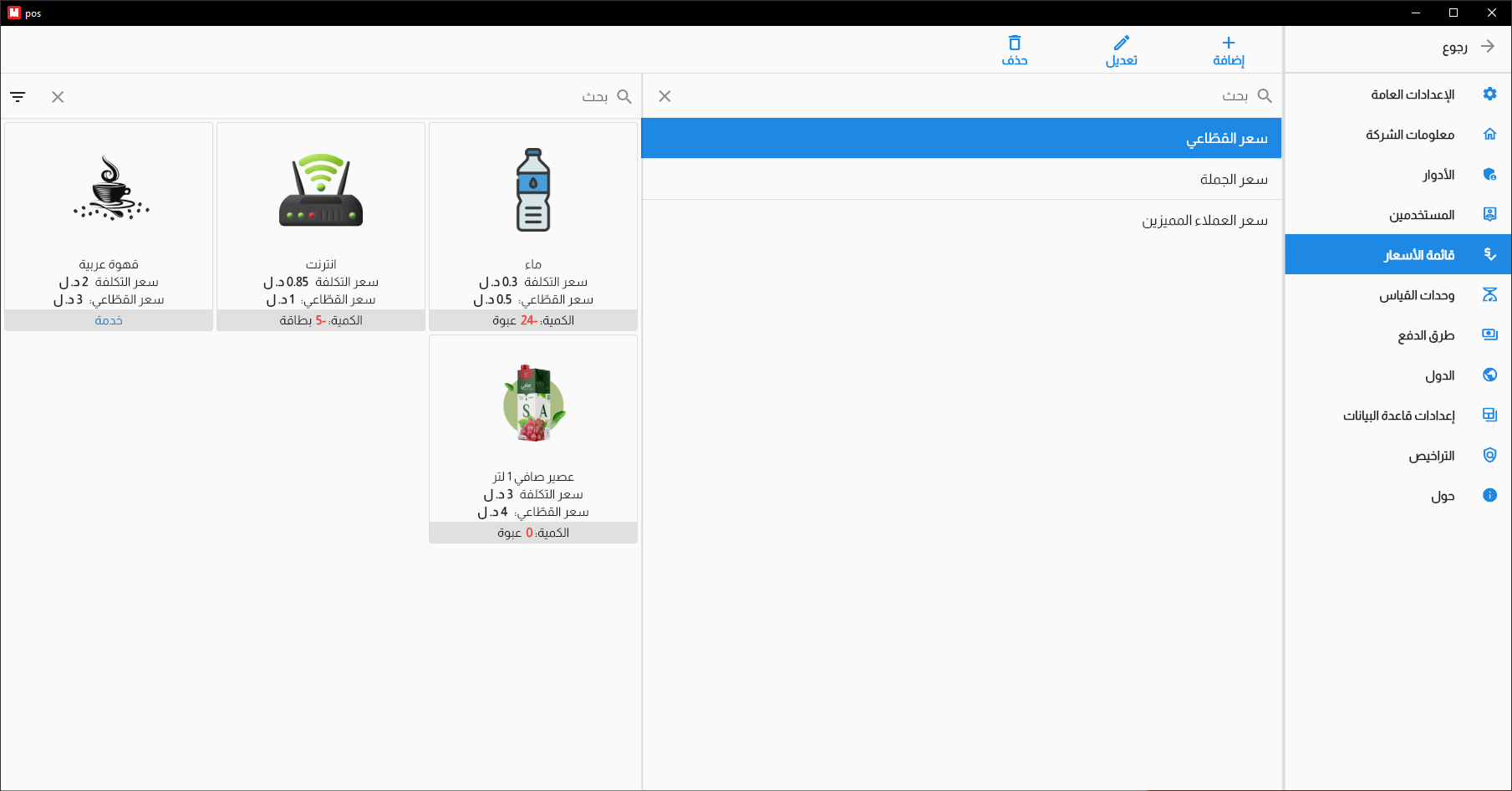Click the product search (بحث) field
The image size is (1512, 791).
[501, 97]
